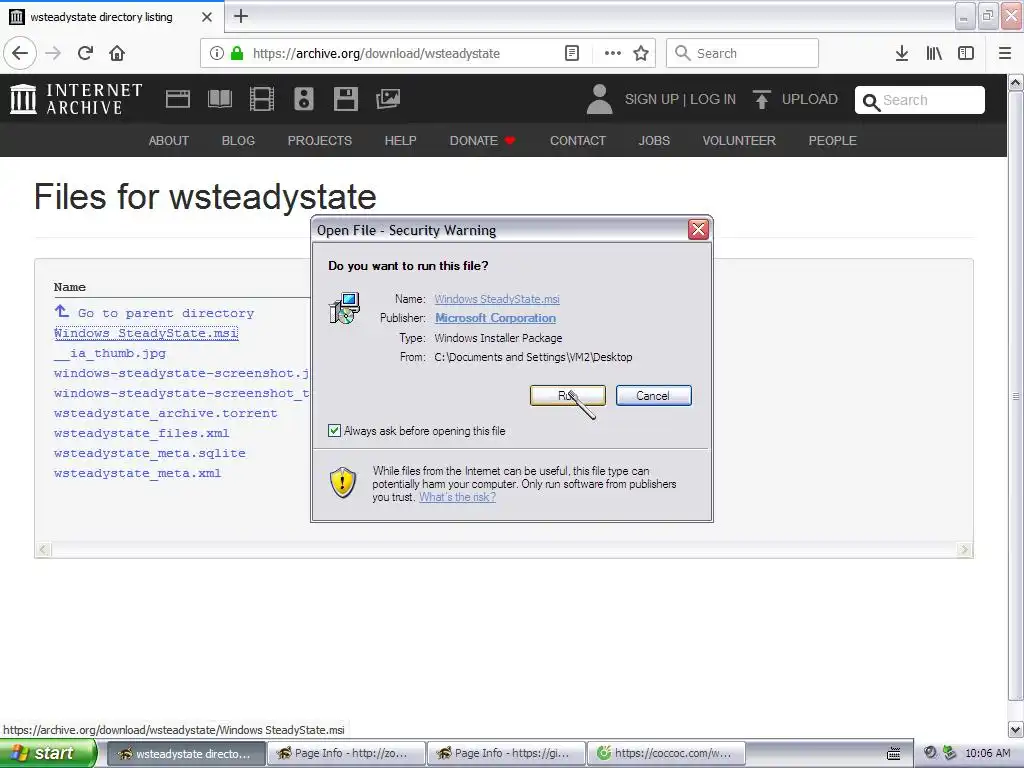The image size is (1024, 768).
Task: Open wsteadystate_meta.xml link
Action: coord(137,473)
